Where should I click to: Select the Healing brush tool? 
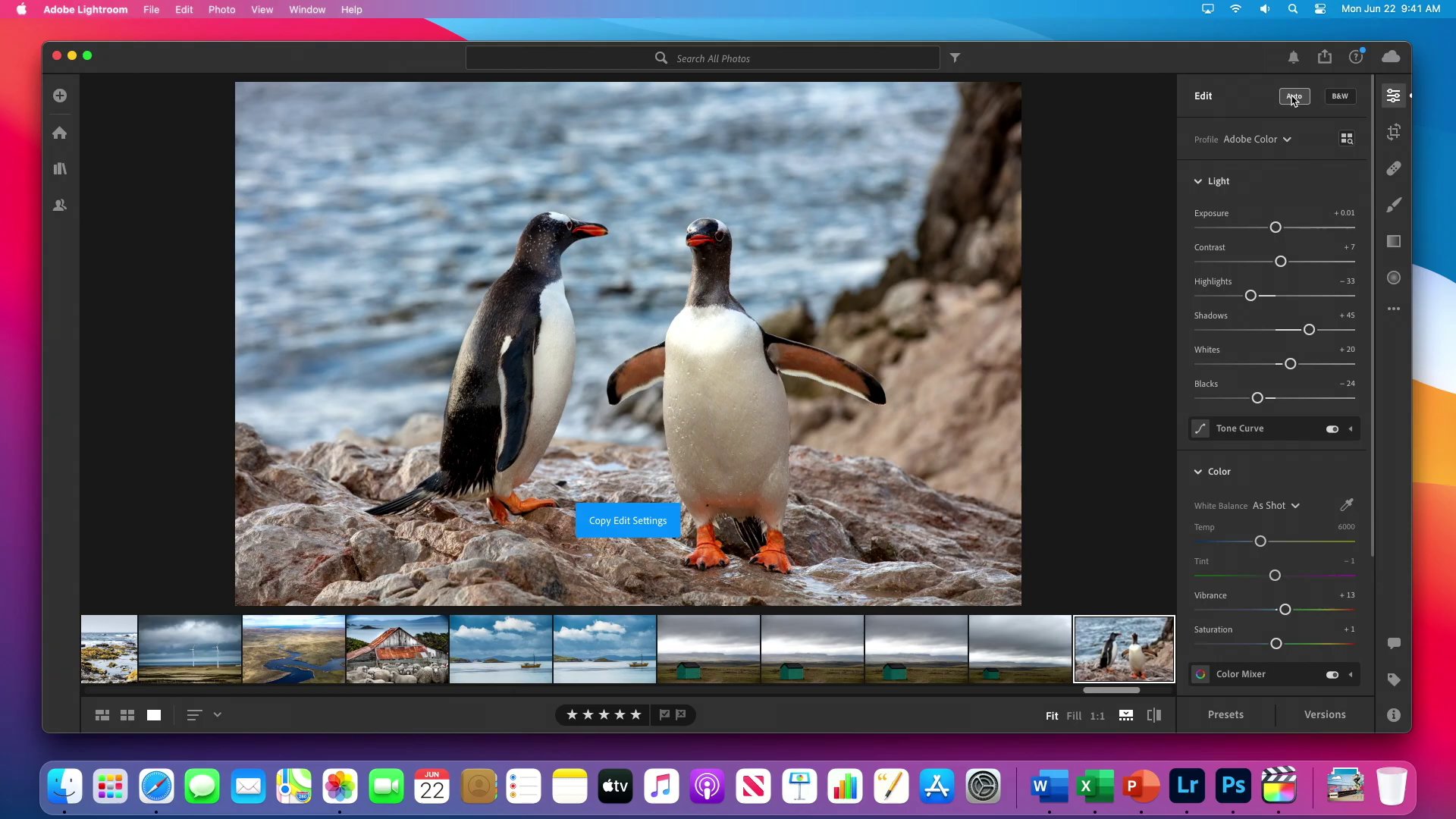pos(1394,168)
